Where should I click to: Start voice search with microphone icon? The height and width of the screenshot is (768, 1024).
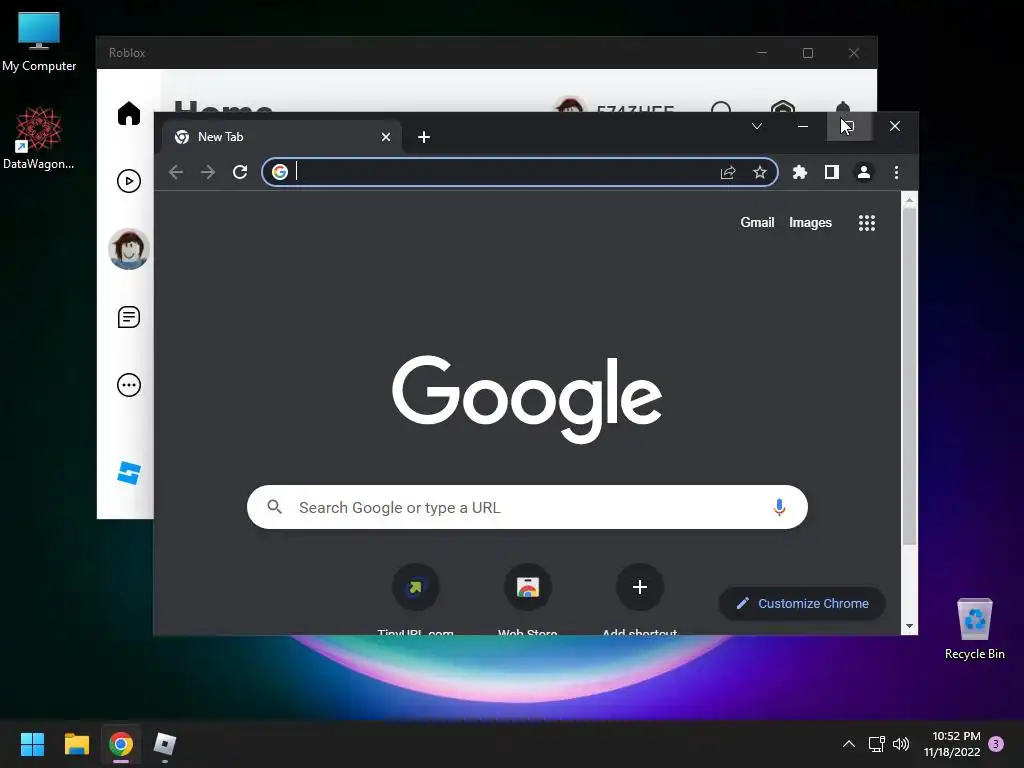click(x=779, y=507)
